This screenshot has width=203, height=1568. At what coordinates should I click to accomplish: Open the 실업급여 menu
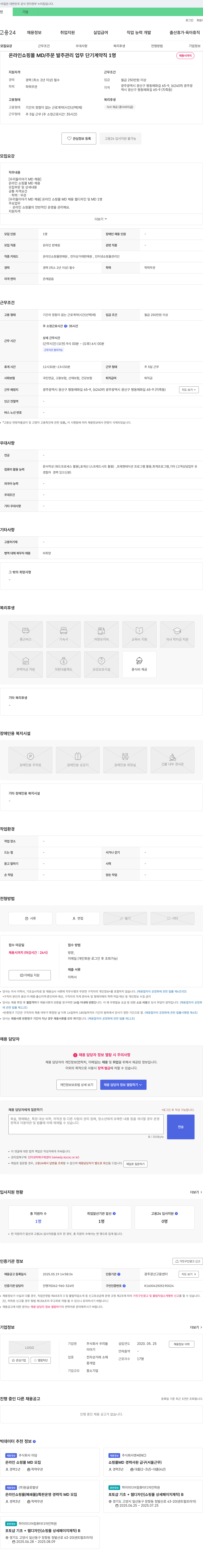tap(101, 33)
